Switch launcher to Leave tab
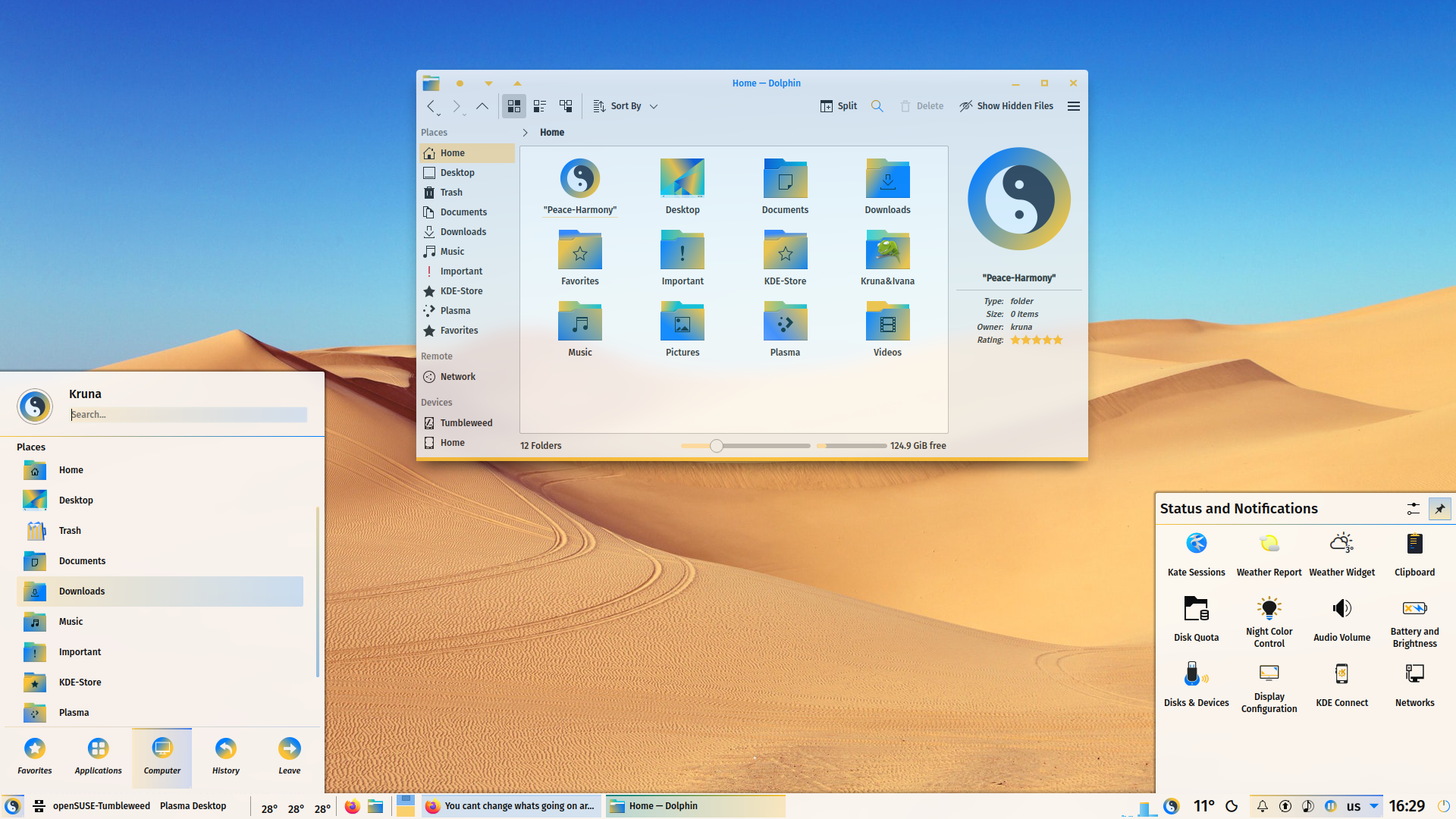 (290, 757)
